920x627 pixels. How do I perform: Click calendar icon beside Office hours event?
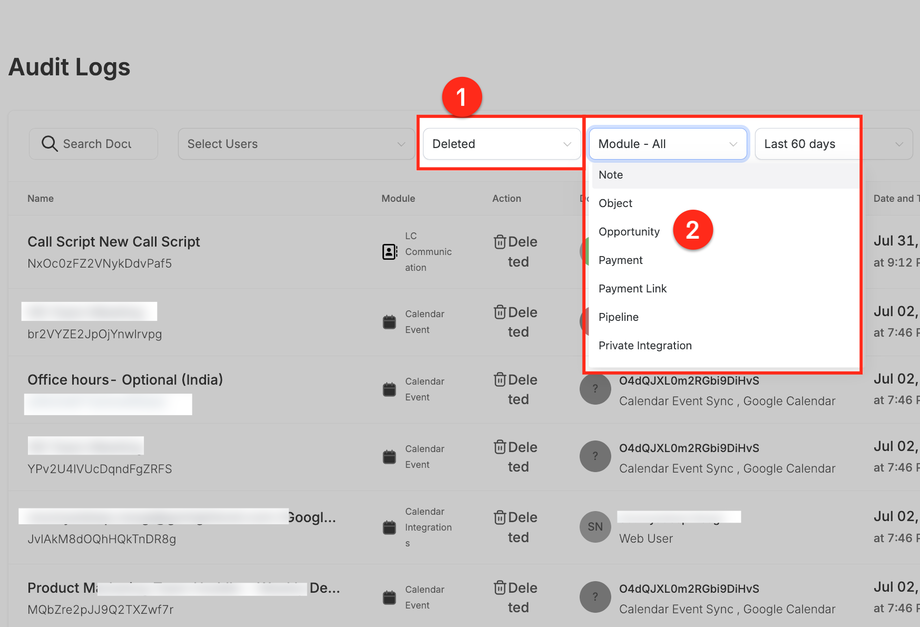[x=390, y=389]
